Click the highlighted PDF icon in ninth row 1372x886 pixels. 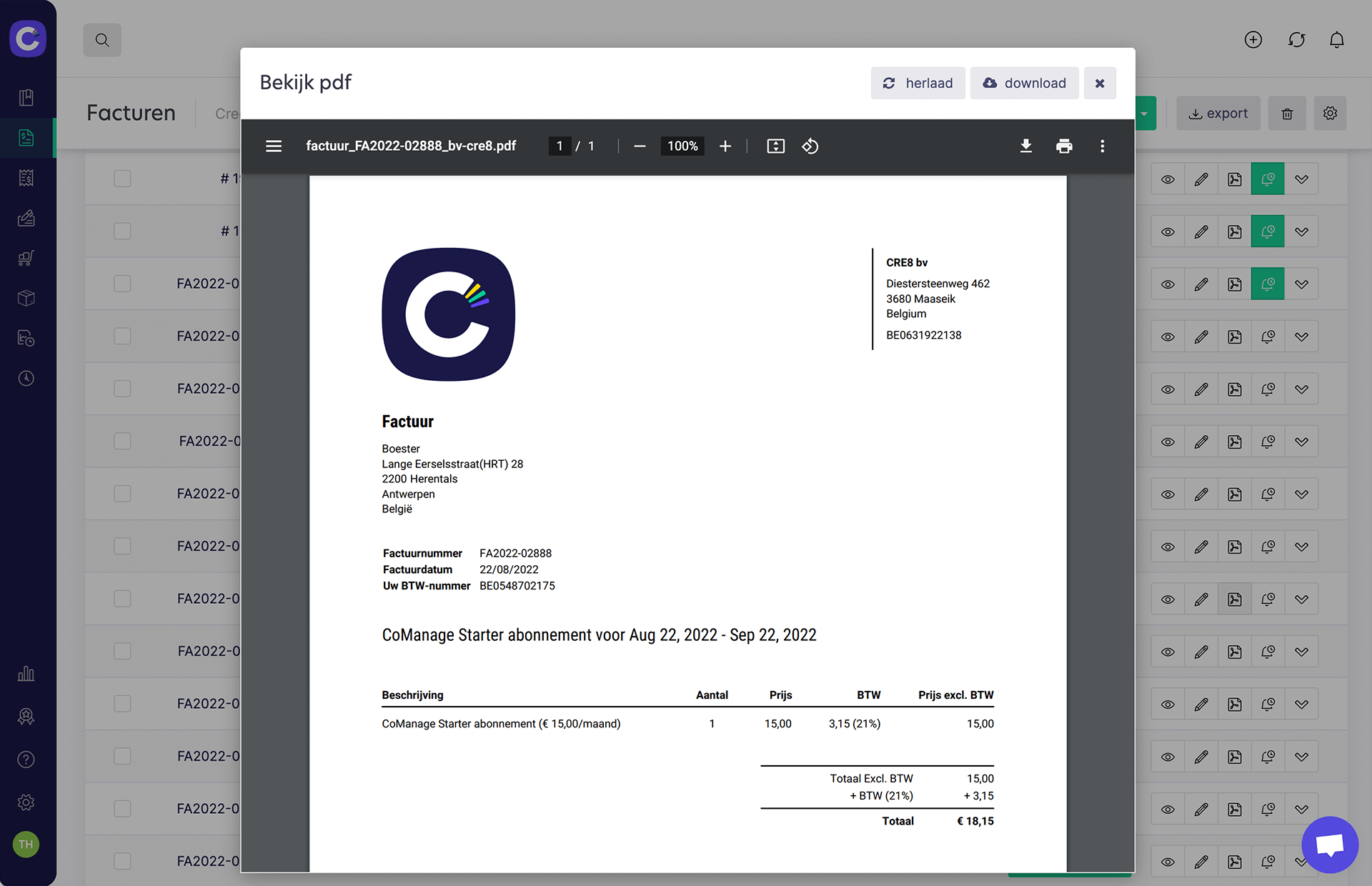tap(1235, 599)
